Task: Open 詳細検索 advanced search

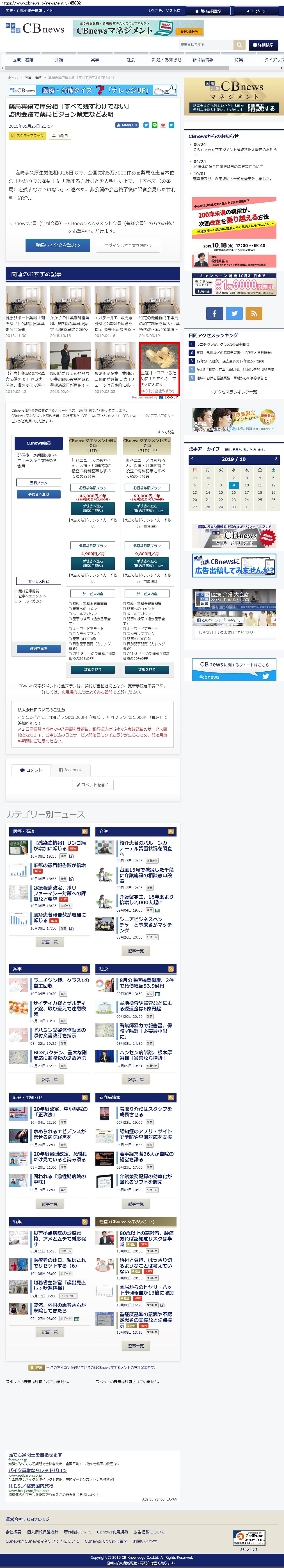Action: [263, 45]
